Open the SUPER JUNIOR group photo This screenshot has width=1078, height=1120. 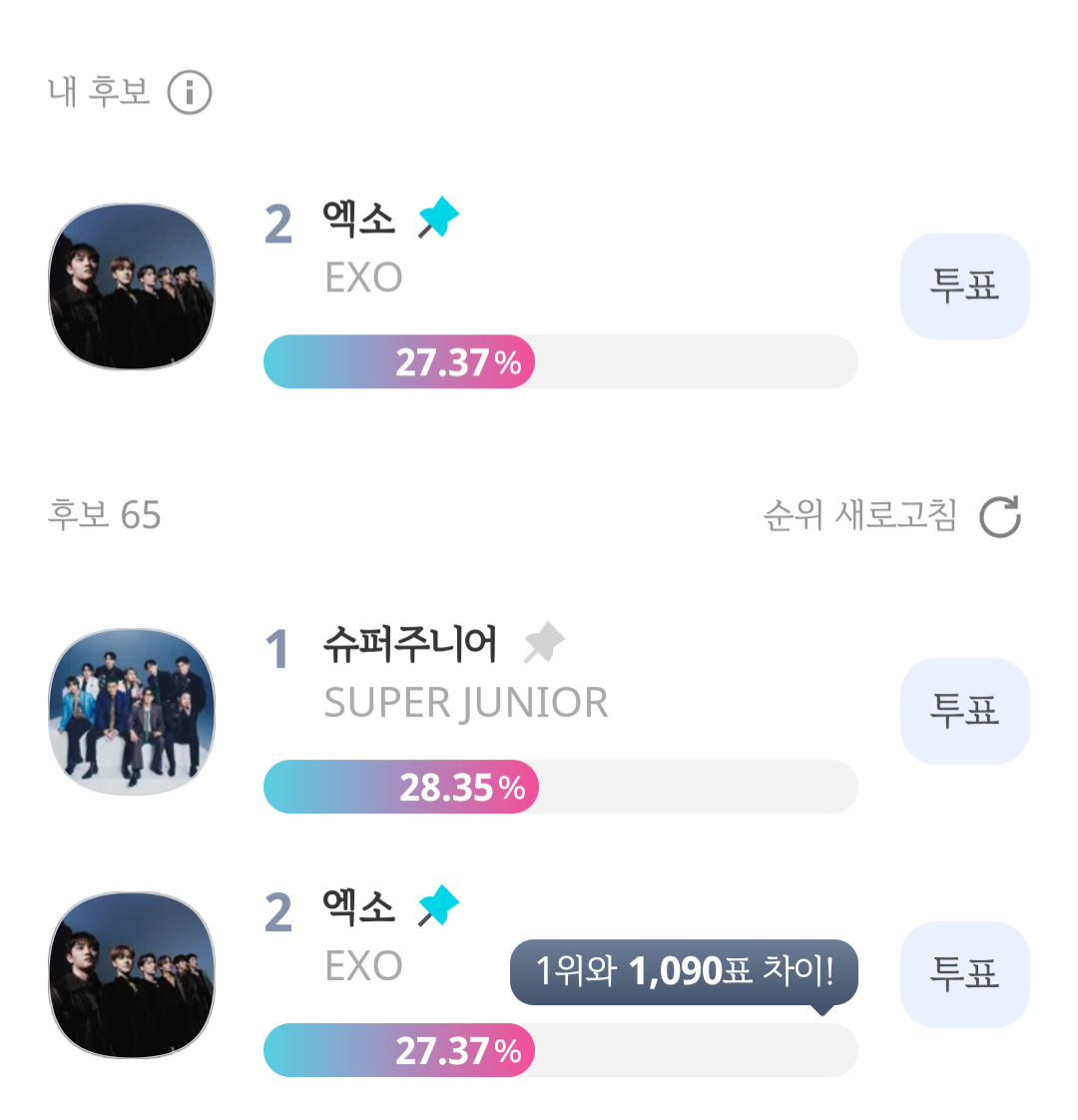coord(132,711)
